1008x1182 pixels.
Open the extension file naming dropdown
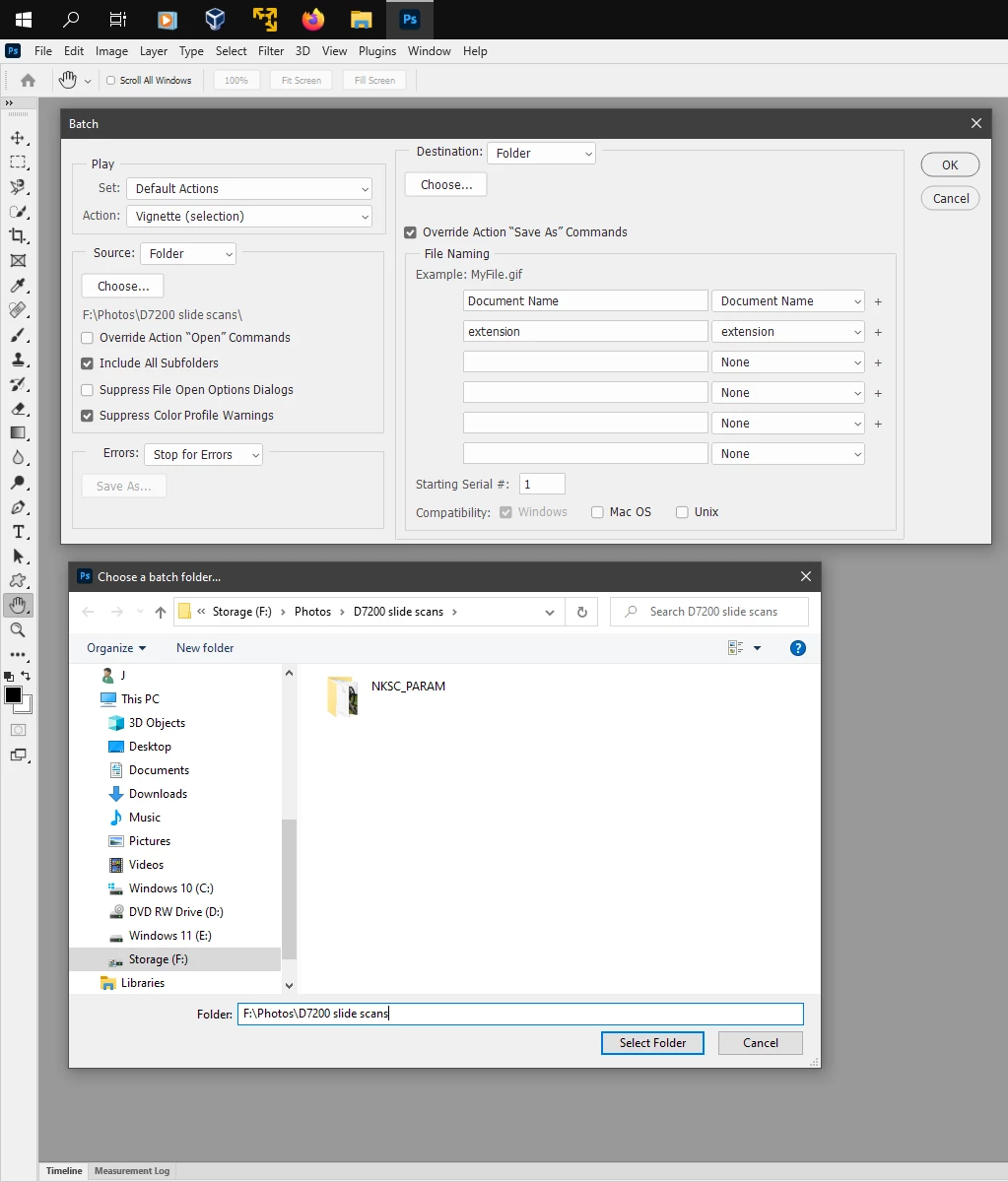788,332
